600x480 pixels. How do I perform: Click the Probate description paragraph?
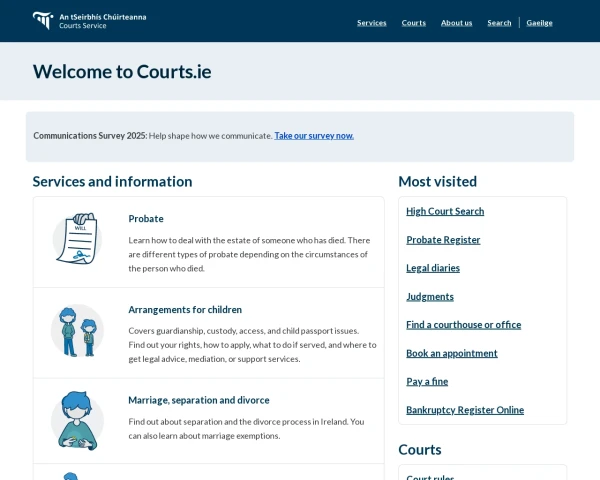pyautogui.click(x=249, y=255)
